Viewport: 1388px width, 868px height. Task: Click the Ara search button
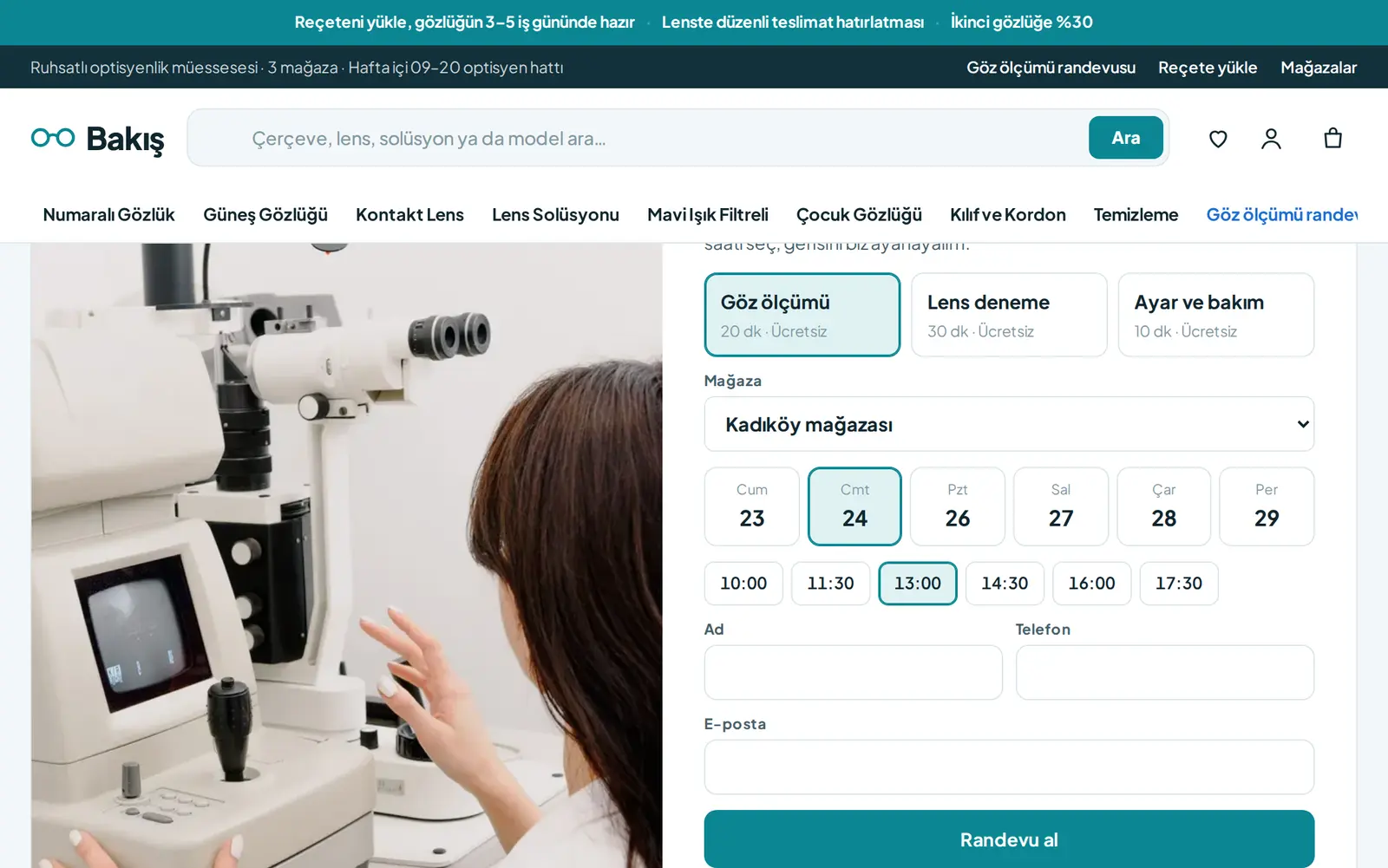pyautogui.click(x=1126, y=138)
